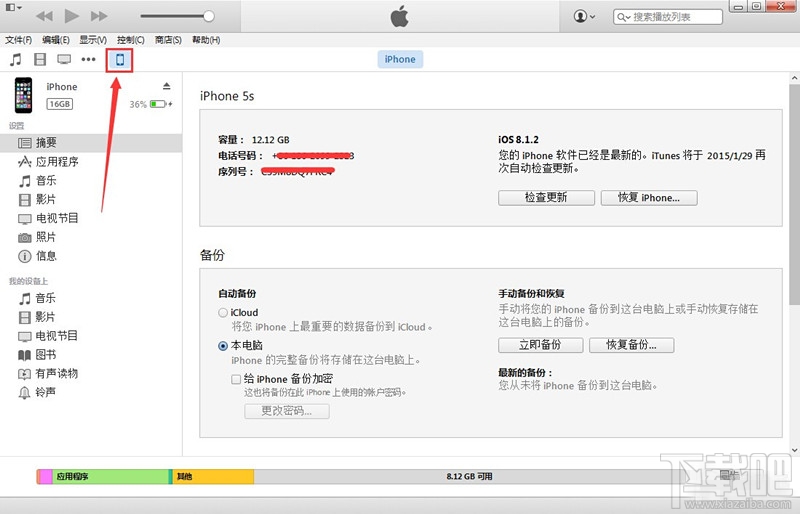
Task: Open the TV Shows library icon in toolbar
Action: [x=64, y=60]
